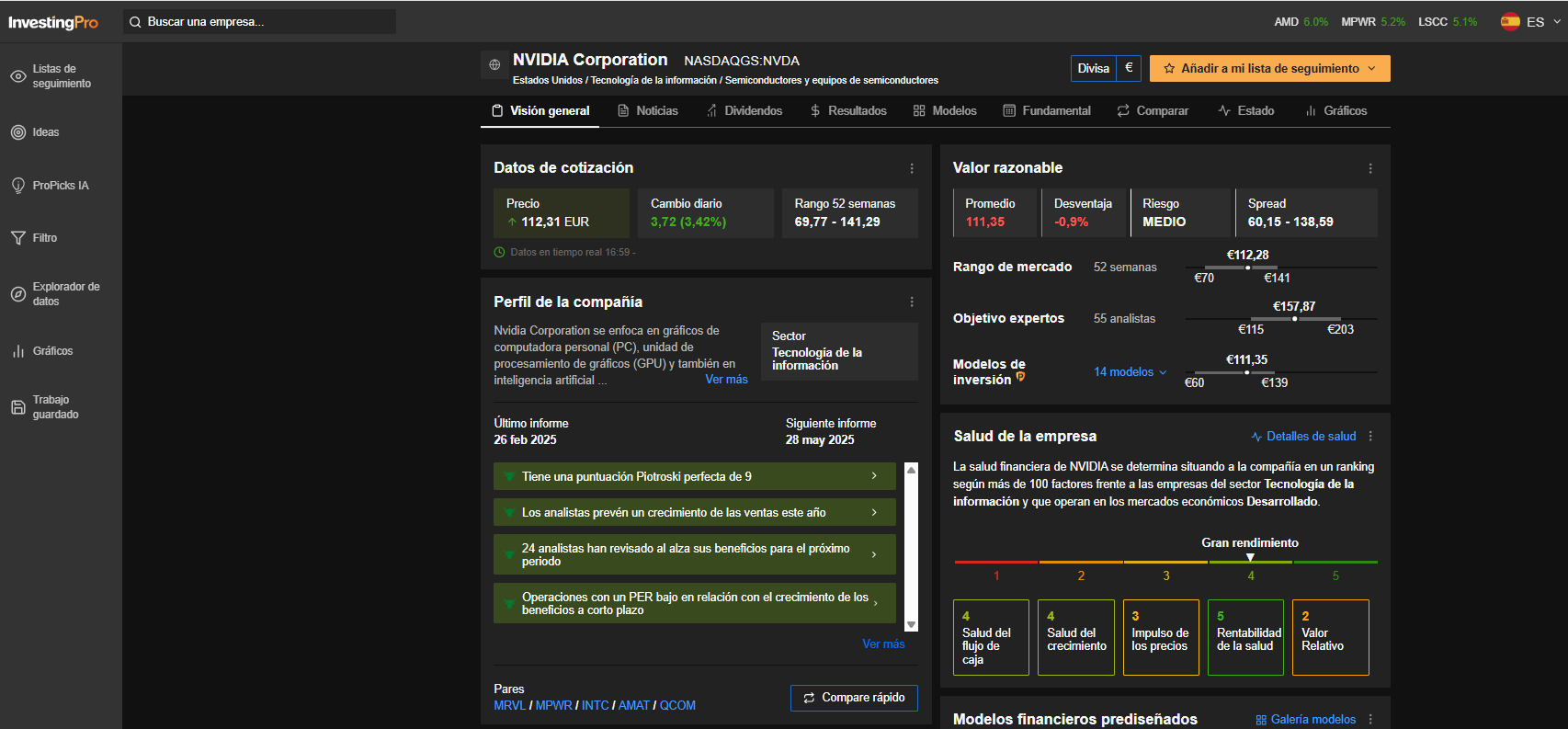
Task: Click the InvestingPro logo
Action: (53, 22)
